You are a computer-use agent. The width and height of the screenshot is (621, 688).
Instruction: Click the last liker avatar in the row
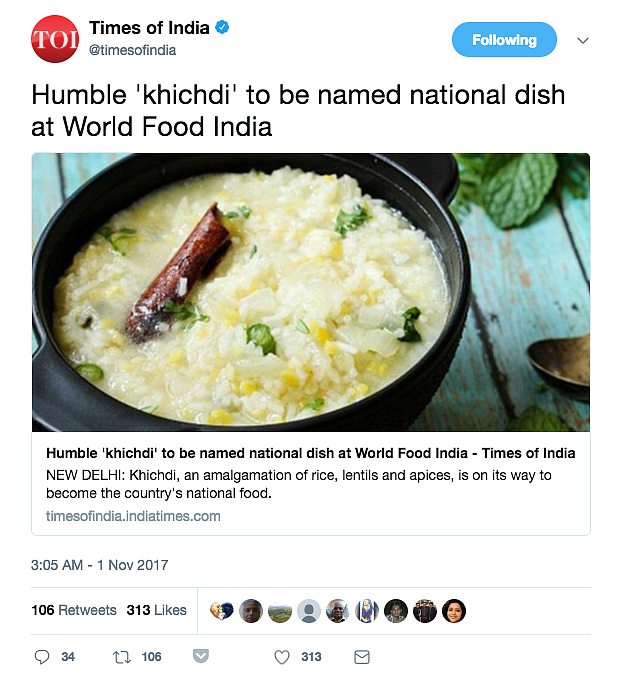(x=454, y=611)
